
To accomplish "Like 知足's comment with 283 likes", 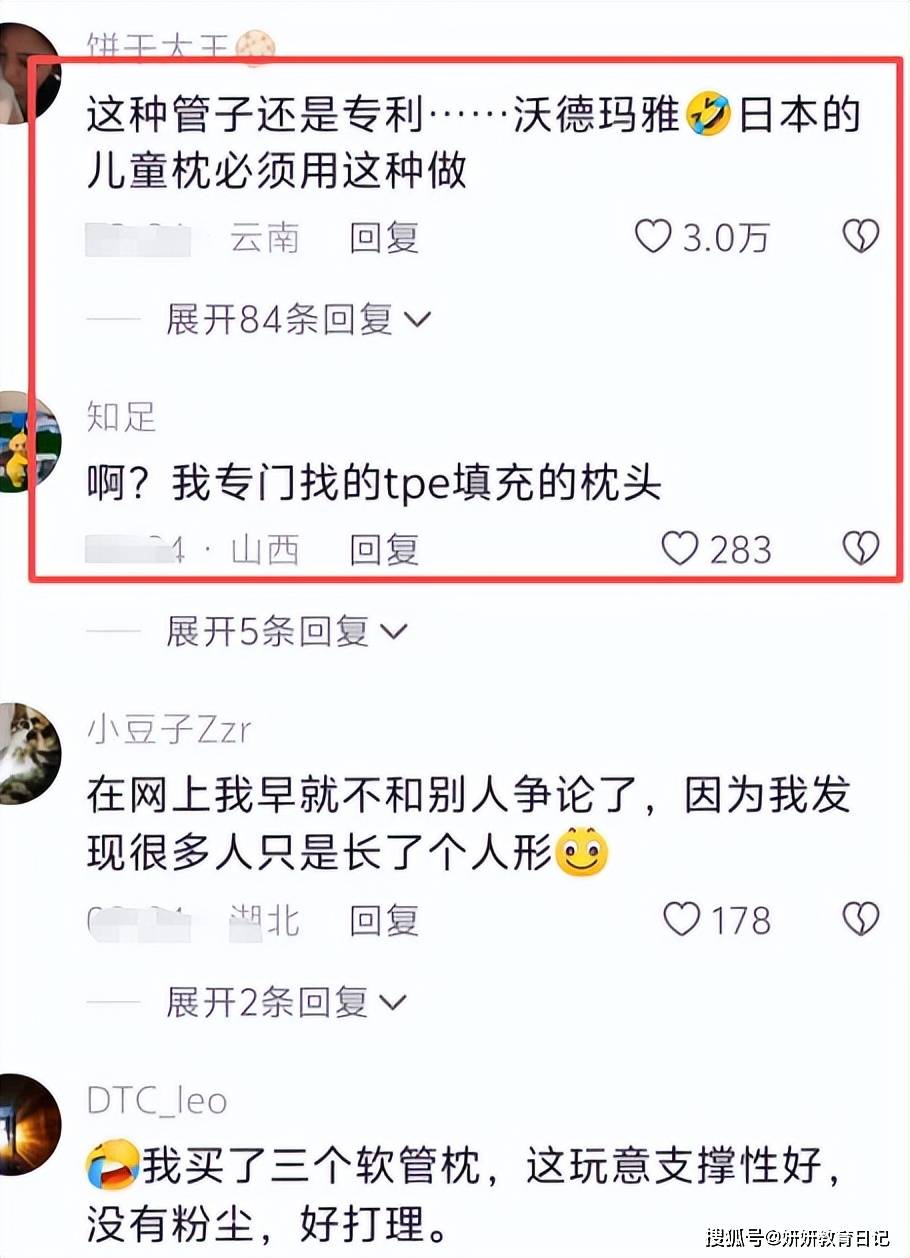I will click(680, 548).
